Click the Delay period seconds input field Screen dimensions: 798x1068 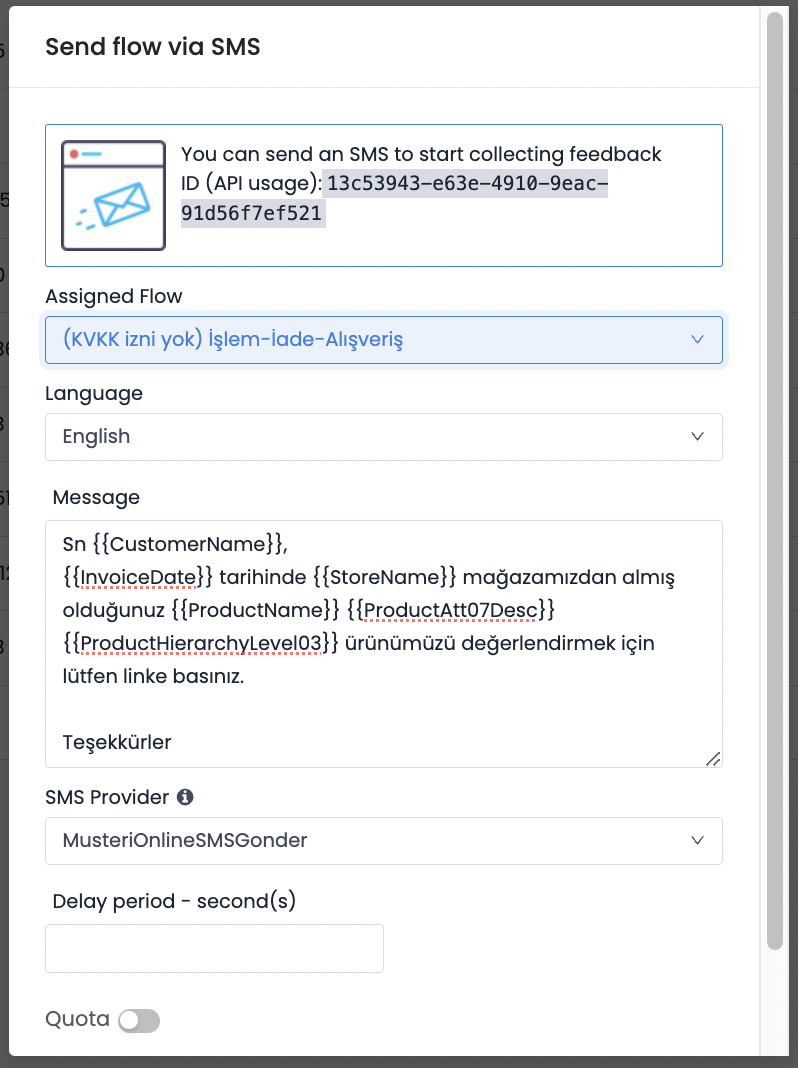[x=214, y=948]
